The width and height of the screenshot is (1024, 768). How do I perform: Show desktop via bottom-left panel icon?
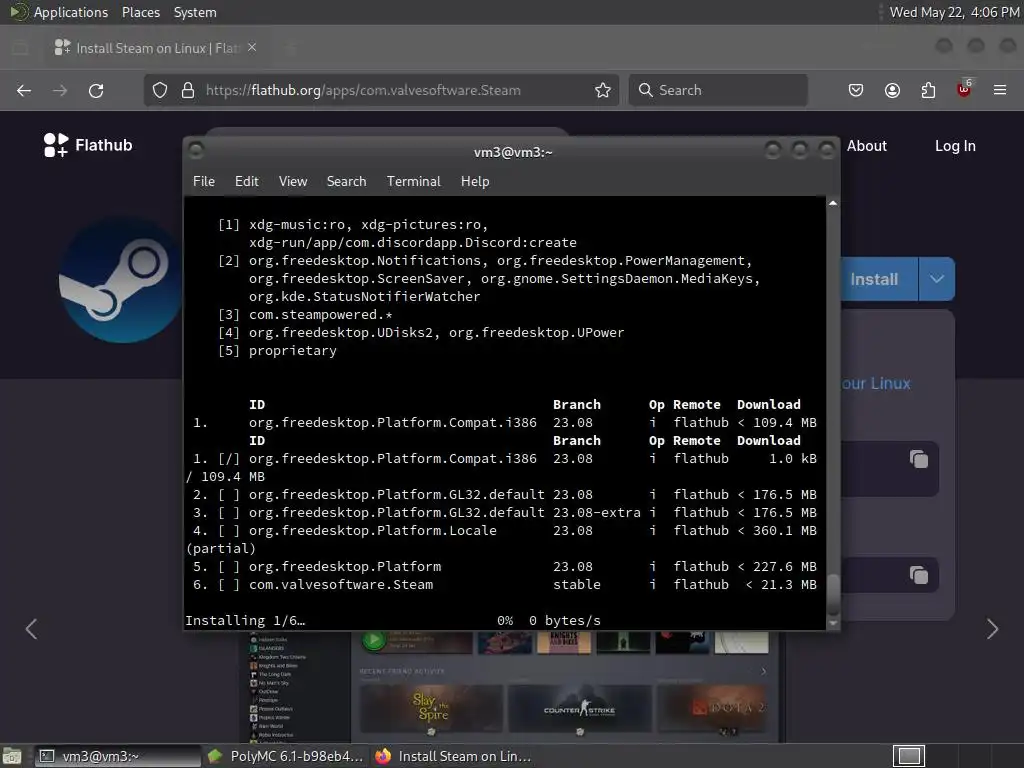point(12,756)
